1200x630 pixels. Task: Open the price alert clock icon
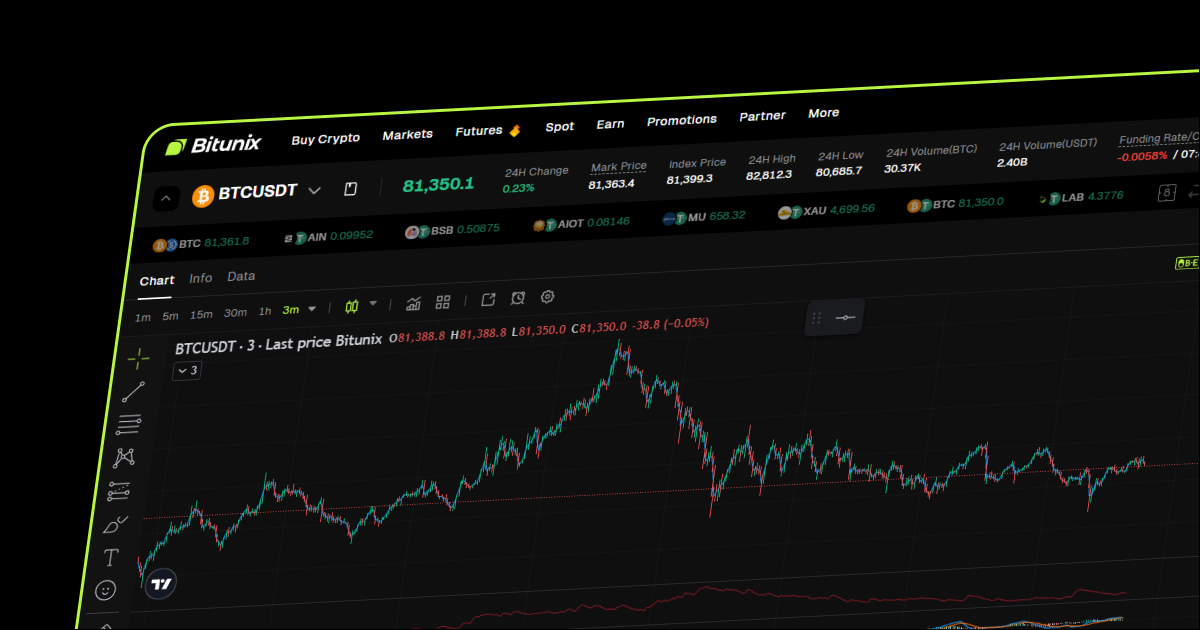click(x=518, y=298)
